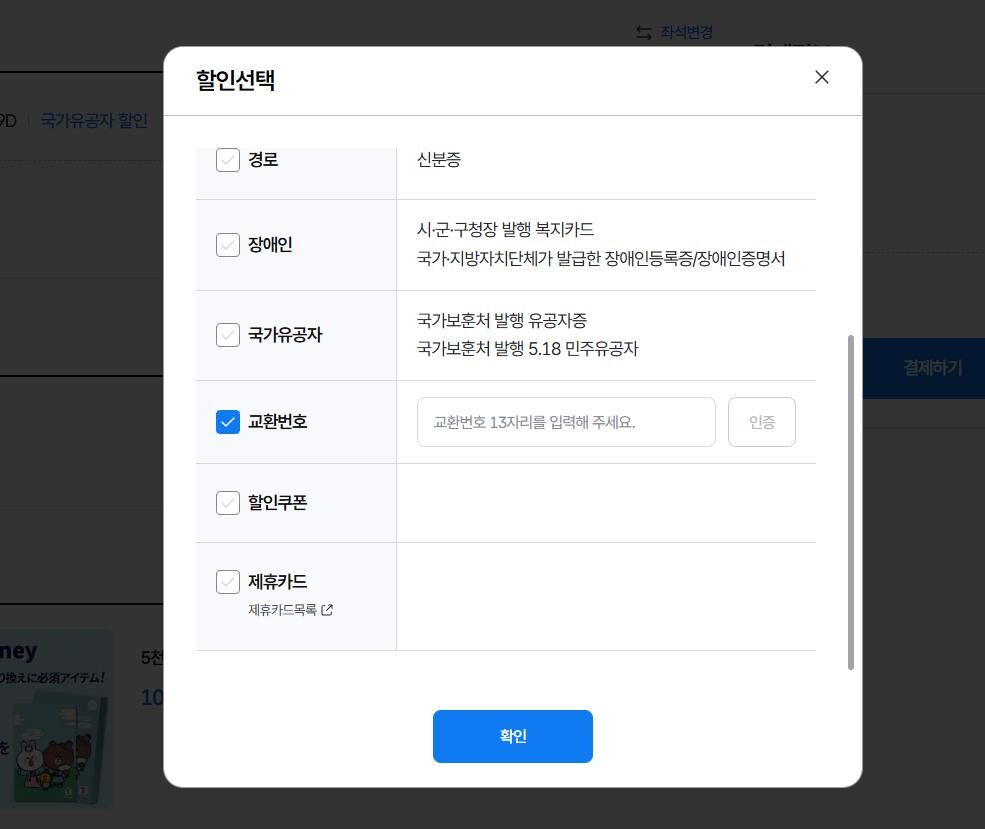Click 국가유공자 할인 text in background page
This screenshot has width=985, height=829.
coord(94,120)
